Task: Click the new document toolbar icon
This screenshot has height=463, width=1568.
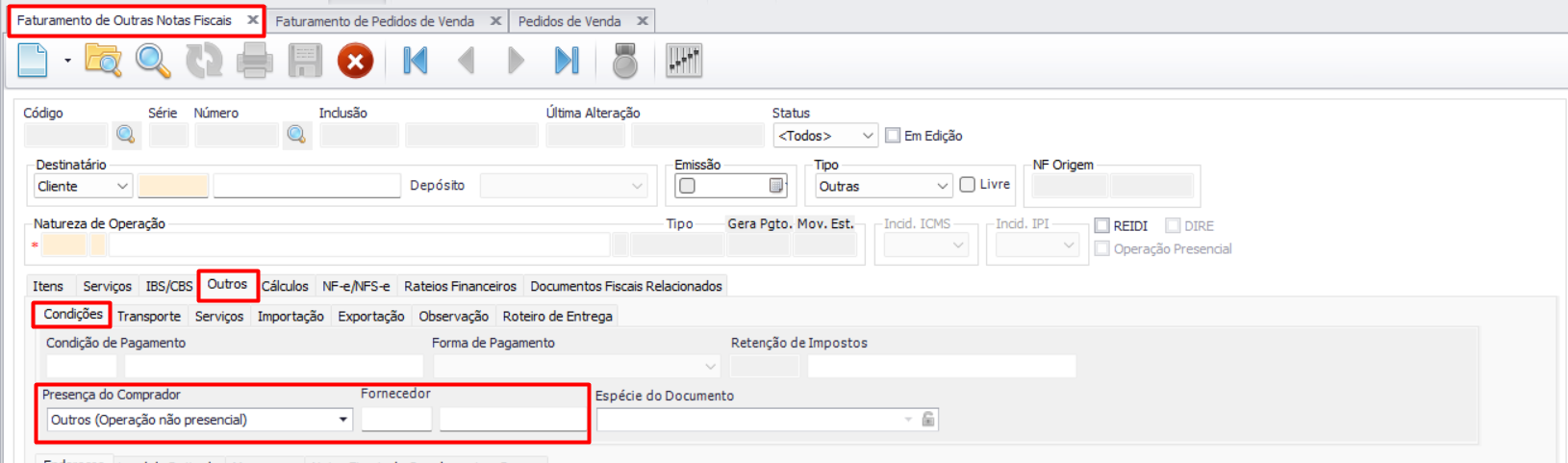Action: click(33, 61)
